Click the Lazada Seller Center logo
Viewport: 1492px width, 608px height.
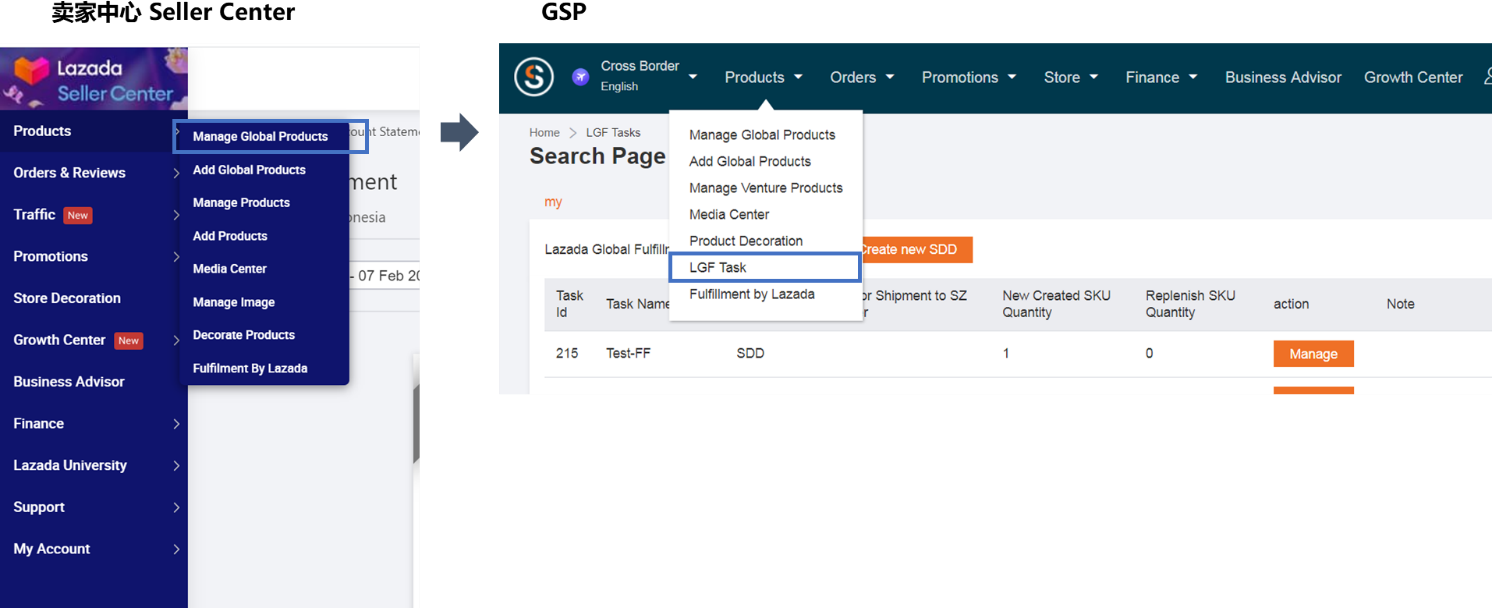click(93, 80)
